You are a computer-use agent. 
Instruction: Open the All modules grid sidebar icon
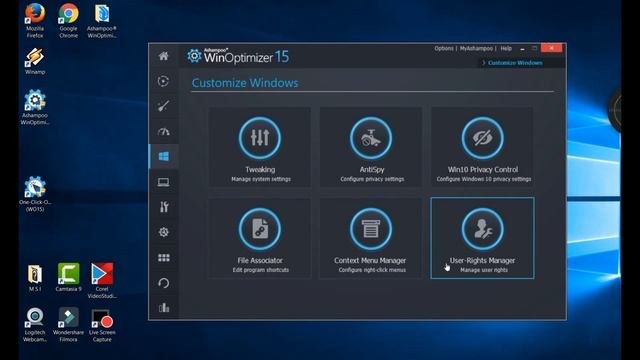(163, 258)
